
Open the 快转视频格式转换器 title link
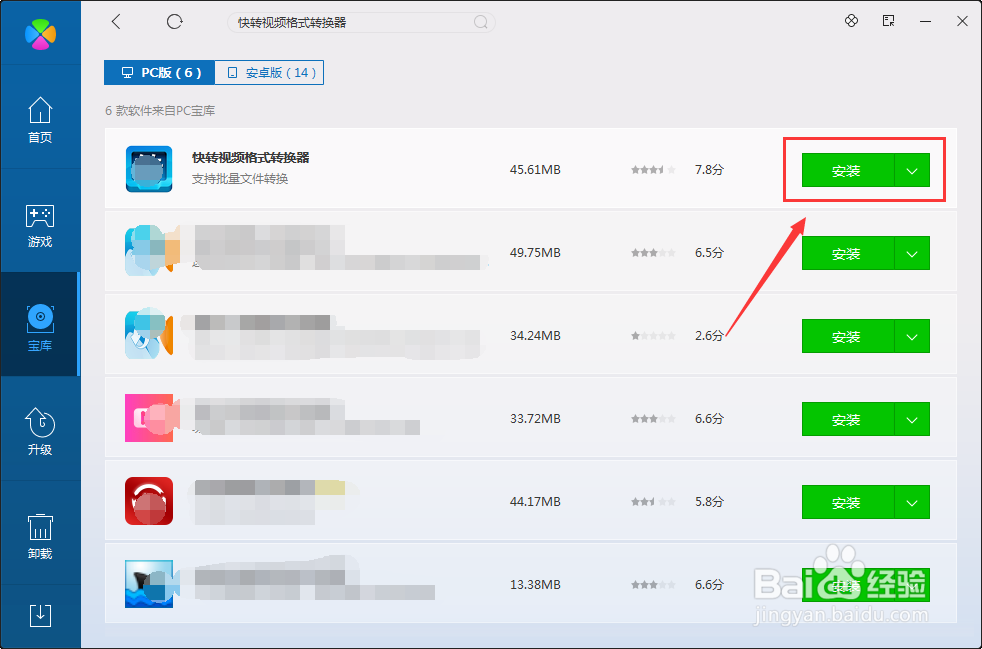(251, 158)
